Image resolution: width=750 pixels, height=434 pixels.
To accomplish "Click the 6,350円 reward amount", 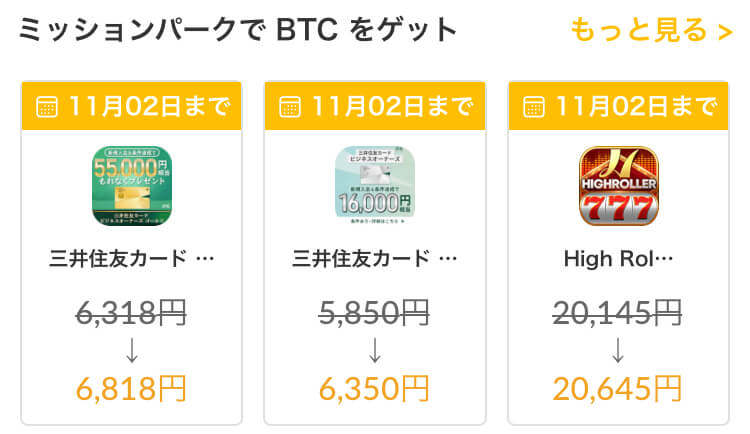I will (x=374, y=386).
